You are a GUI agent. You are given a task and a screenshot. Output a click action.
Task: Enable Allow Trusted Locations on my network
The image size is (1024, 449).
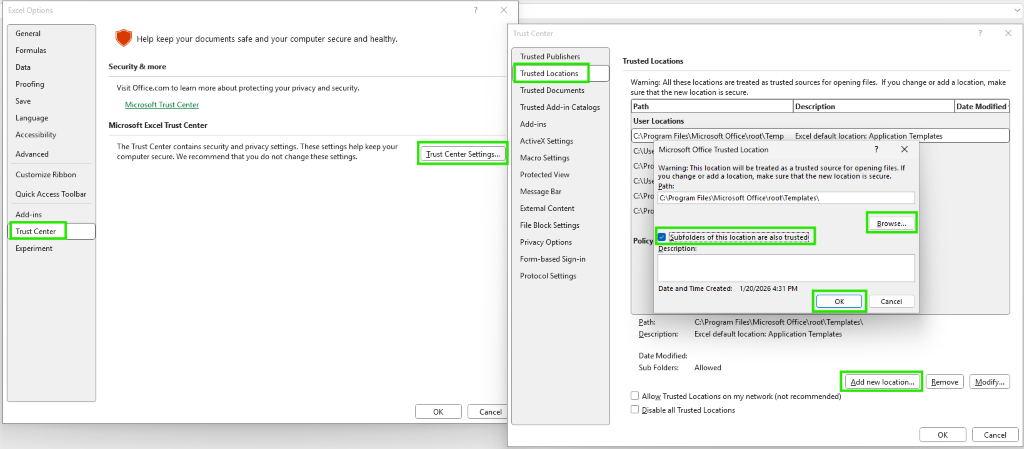(x=635, y=396)
